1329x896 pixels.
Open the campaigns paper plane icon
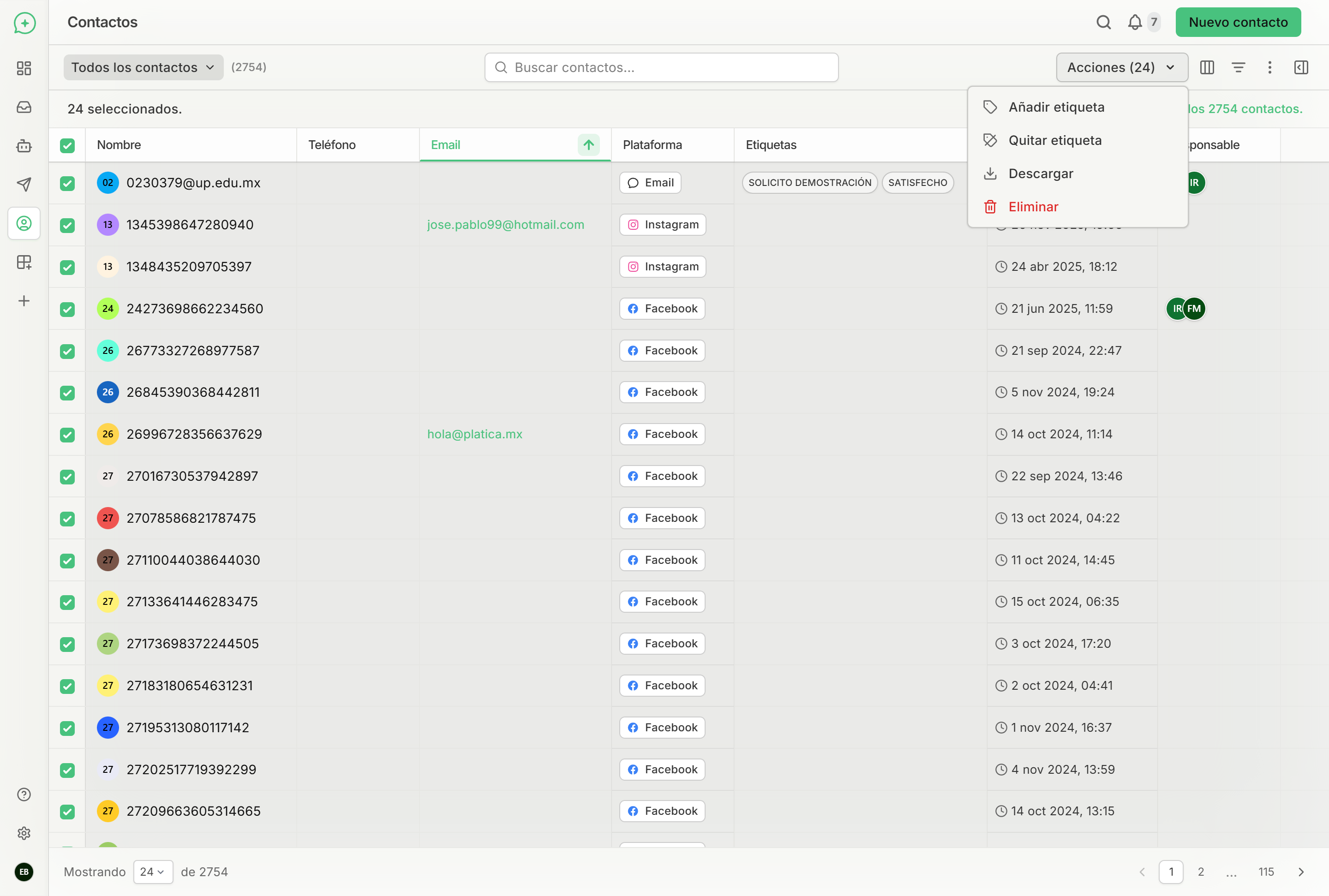(x=24, y=184)
